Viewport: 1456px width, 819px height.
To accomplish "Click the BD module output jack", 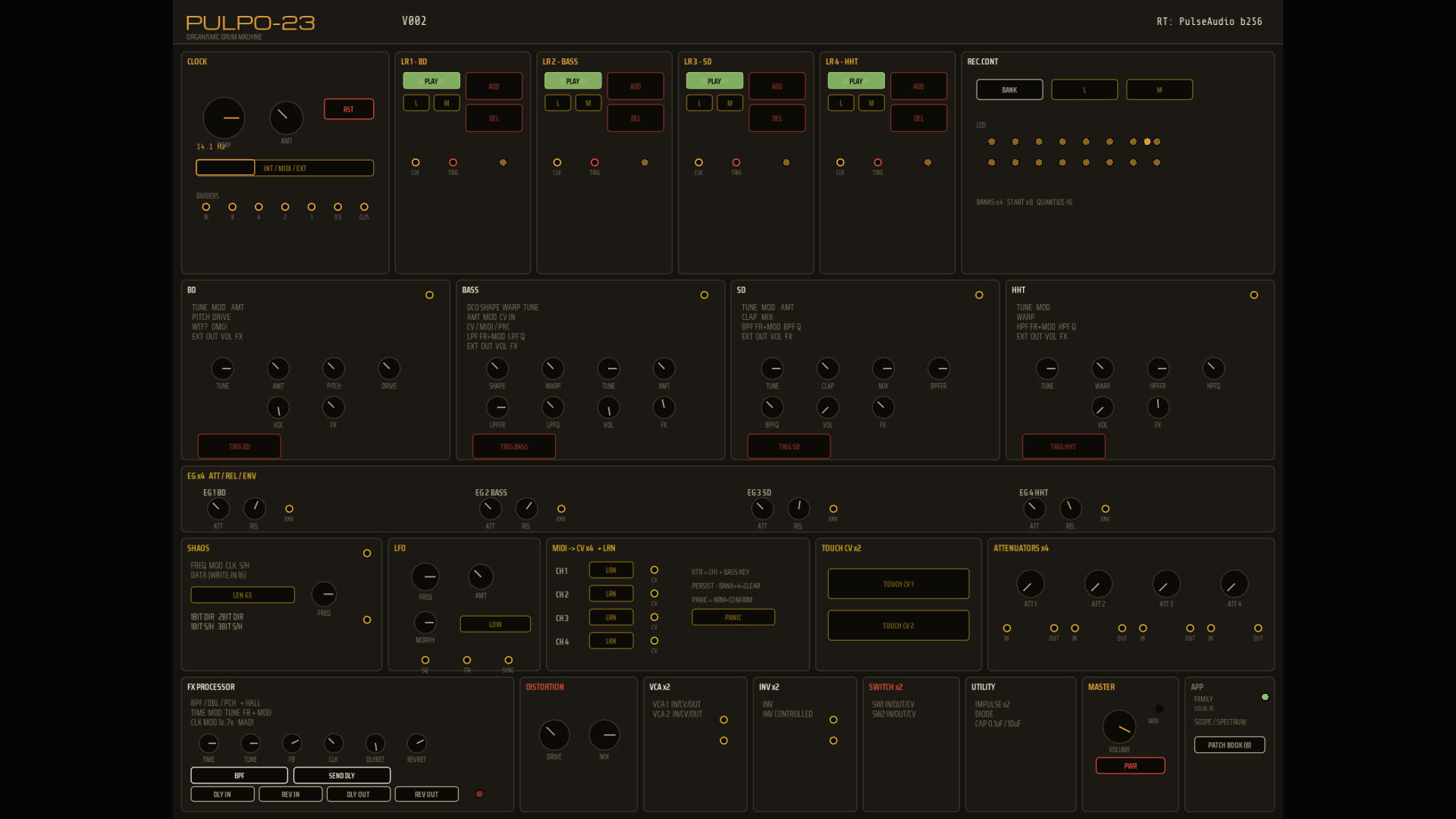I will [429, 295].
